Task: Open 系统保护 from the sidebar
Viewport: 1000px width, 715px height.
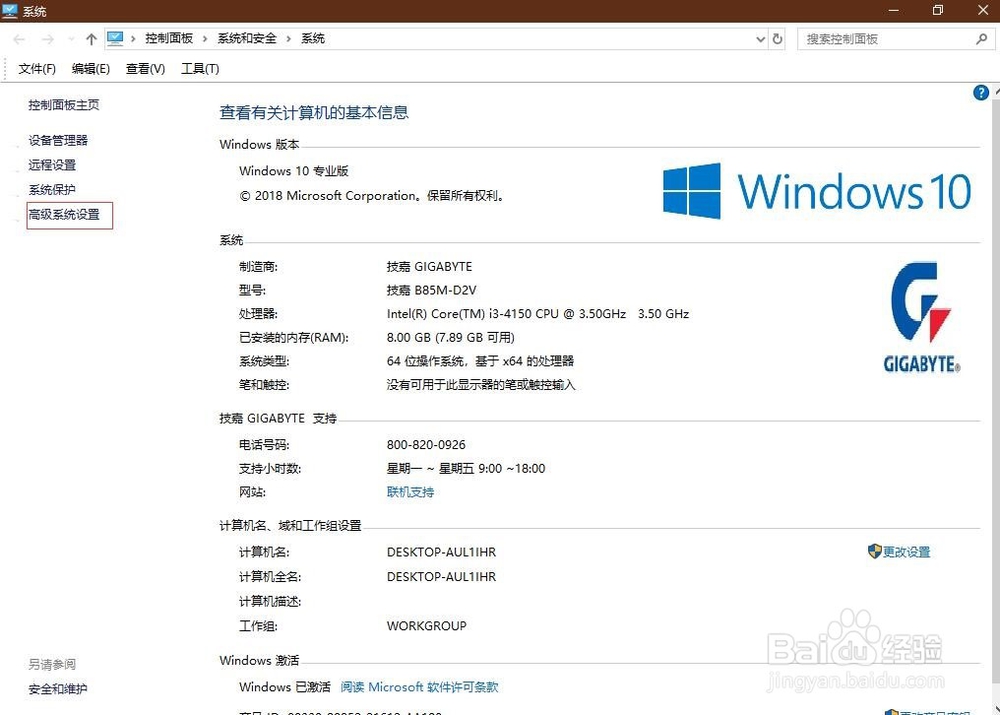Action: (x=52, y=189)
